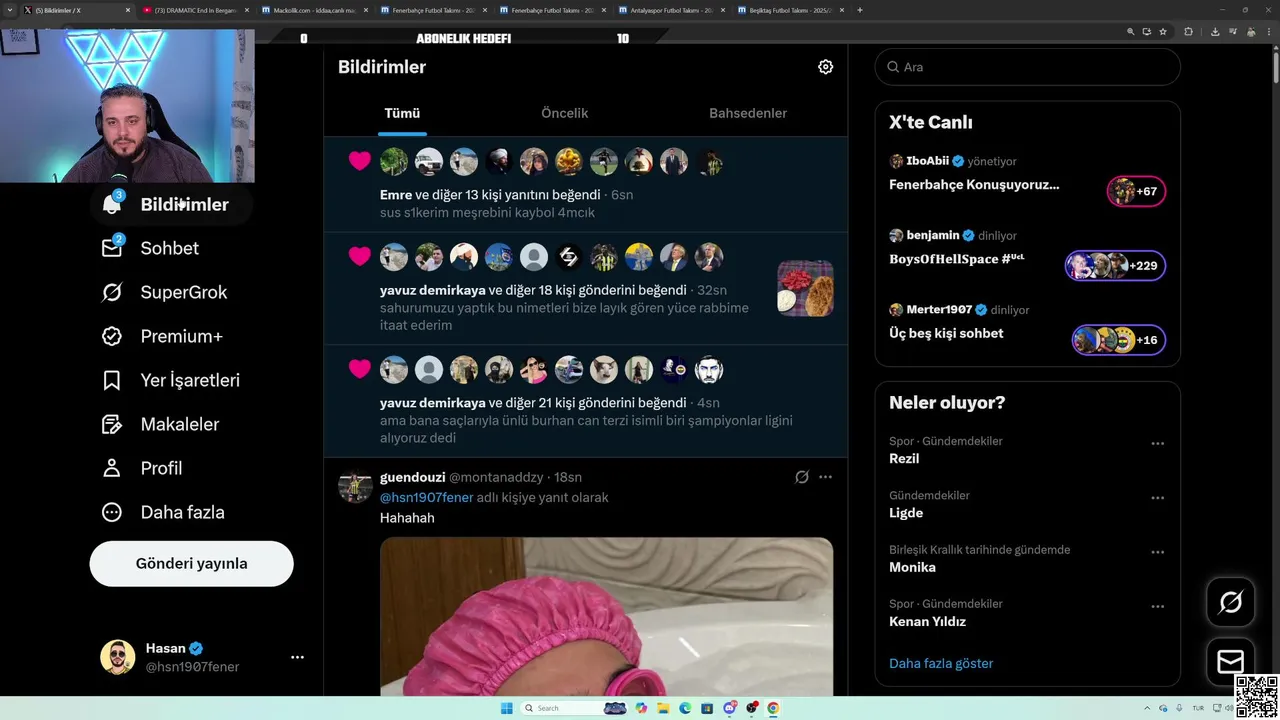This screenshot has height=720, width=1280.
Task: Switch to DRAMATIC End YouTube browser tab
Action: (x=196, y=10)
